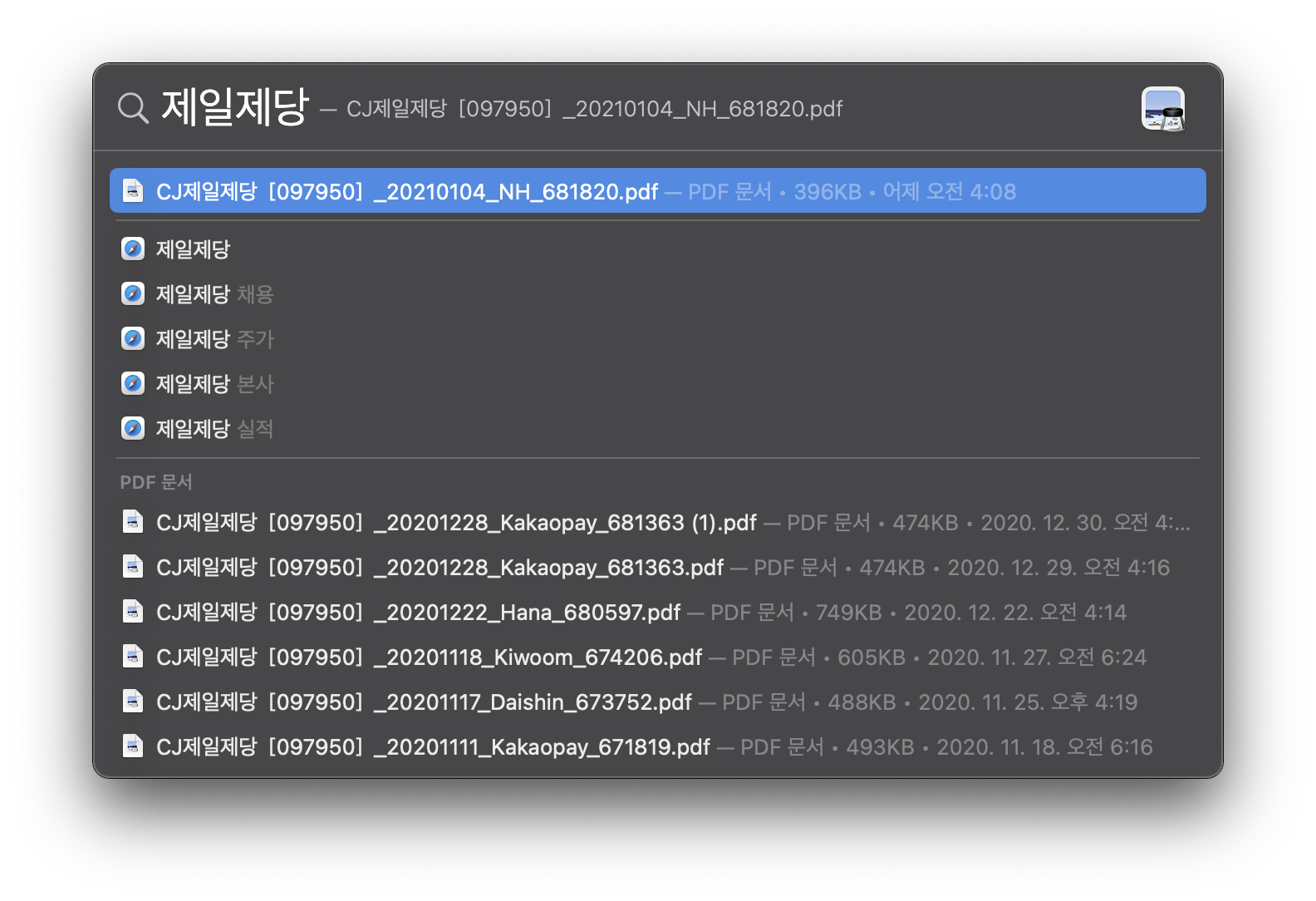
Task: Click Safari icon beside plain 제일제당 suggestion
Action: [x=133, y=249]
